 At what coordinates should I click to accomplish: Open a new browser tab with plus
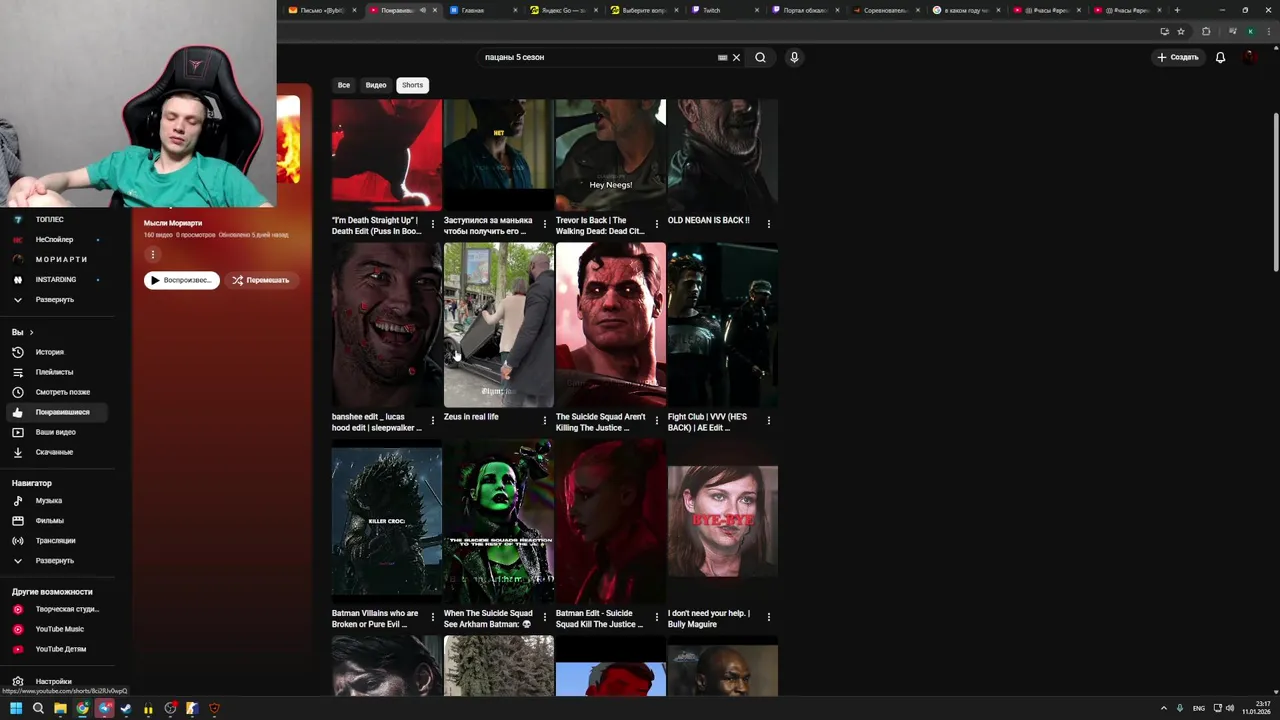pyautogui.click(x=1177, y=10)
